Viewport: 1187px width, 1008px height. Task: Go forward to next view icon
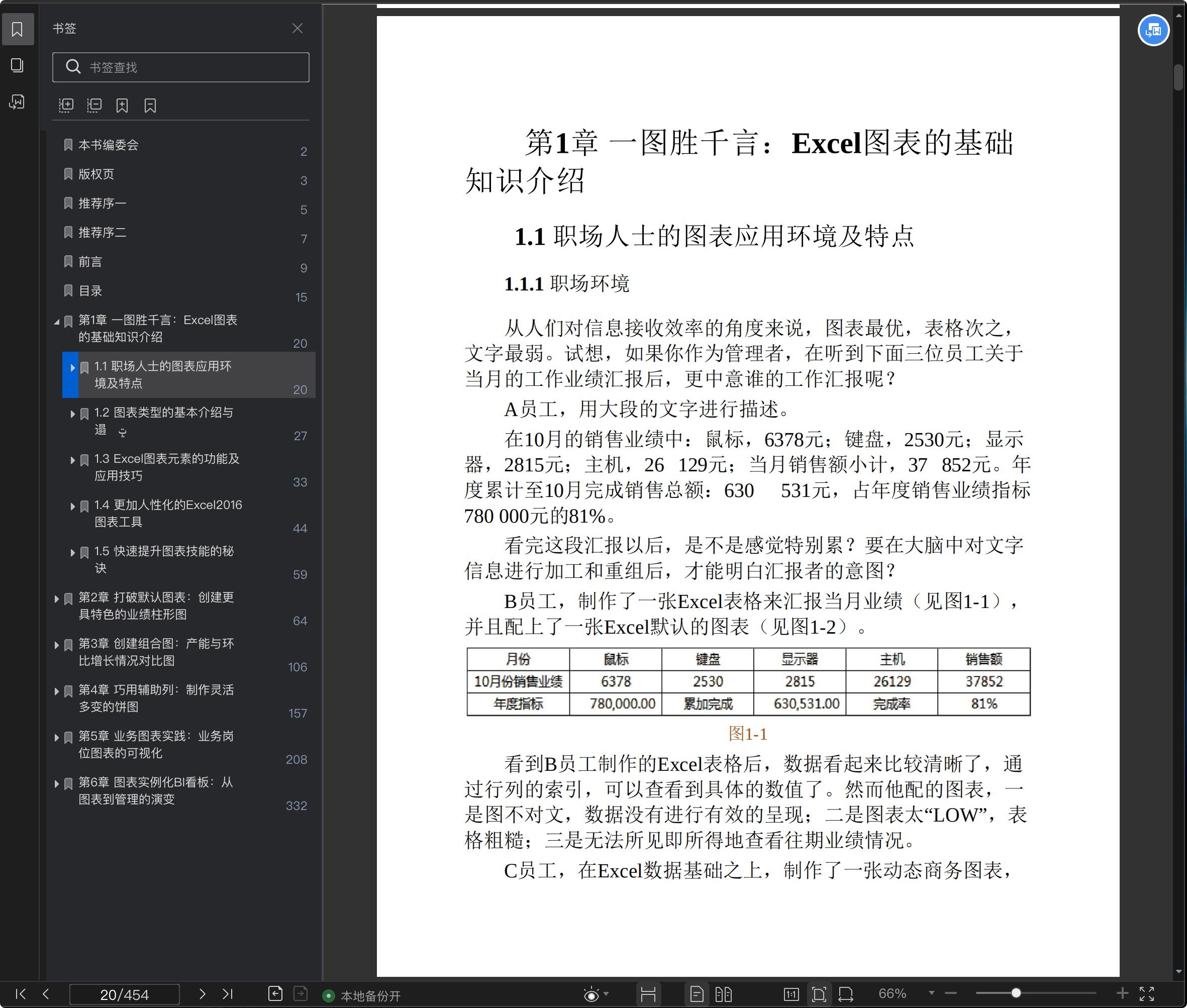301,994
